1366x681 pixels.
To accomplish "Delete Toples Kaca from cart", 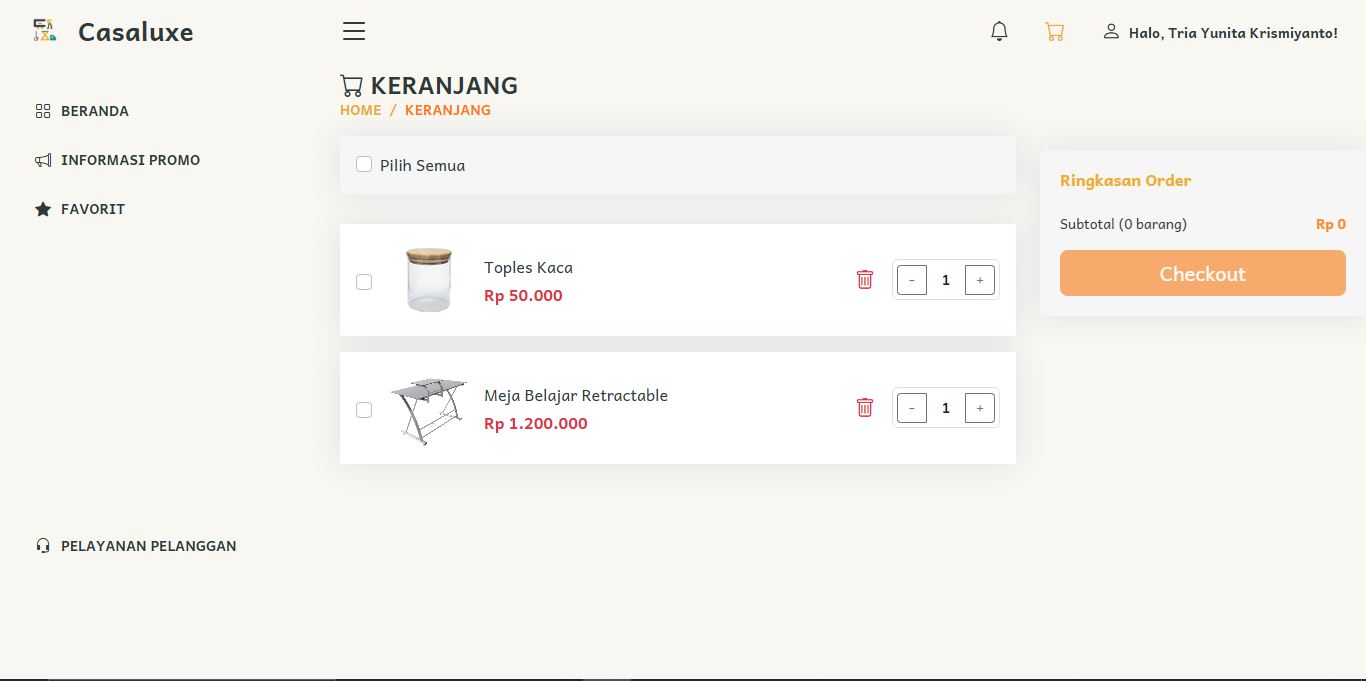I will pos(865,280).
